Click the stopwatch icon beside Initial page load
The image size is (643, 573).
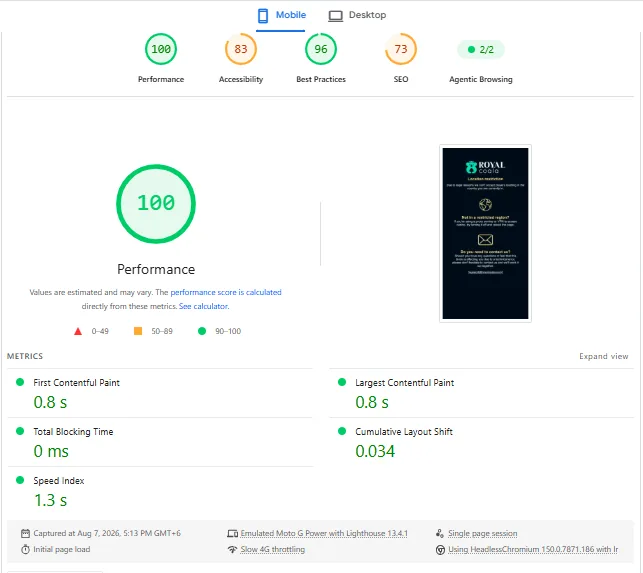pos(25,549)
